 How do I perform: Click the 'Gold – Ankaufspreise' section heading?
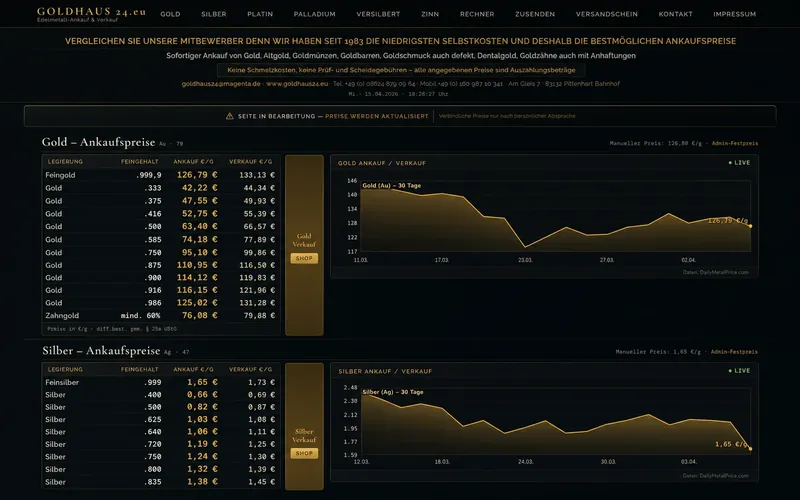pos(98,142)
